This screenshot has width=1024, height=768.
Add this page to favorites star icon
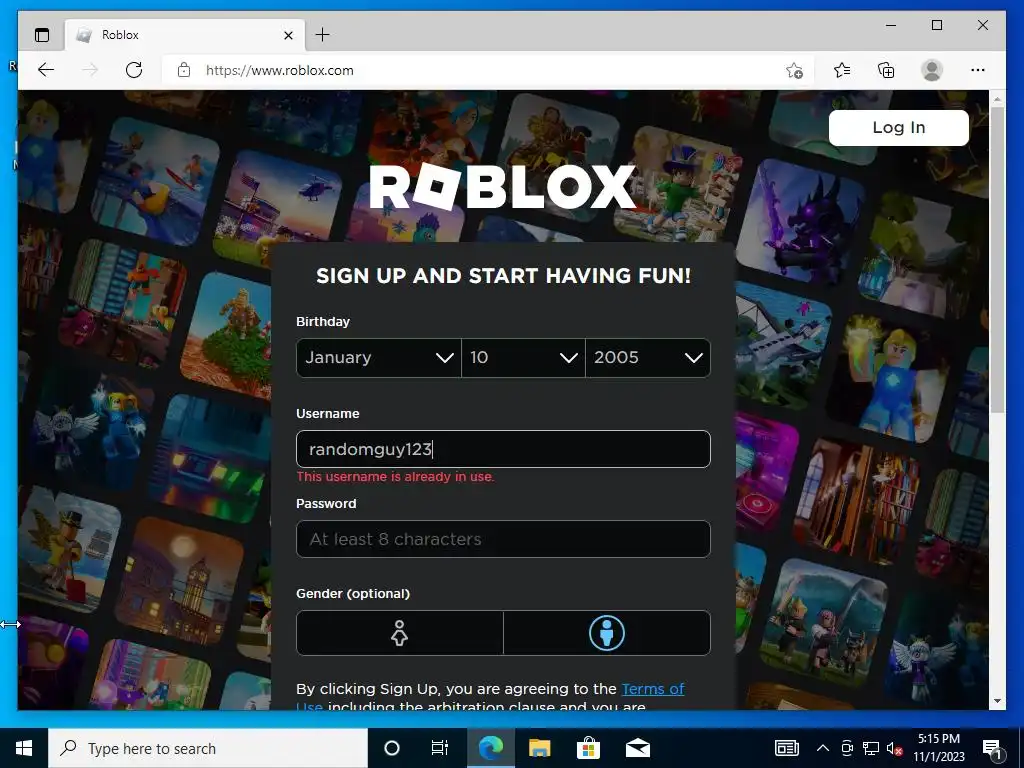pyautogui.click(x=794, y=71)
